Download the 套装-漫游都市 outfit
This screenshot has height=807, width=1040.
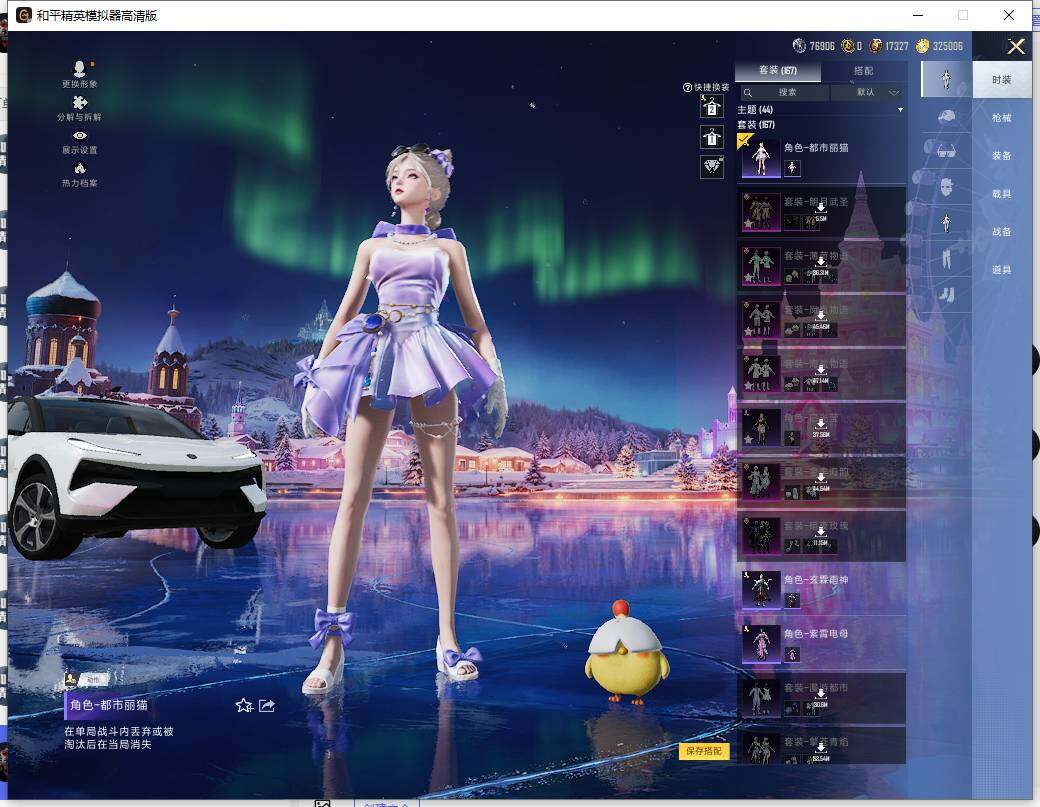tap(820, 694)
